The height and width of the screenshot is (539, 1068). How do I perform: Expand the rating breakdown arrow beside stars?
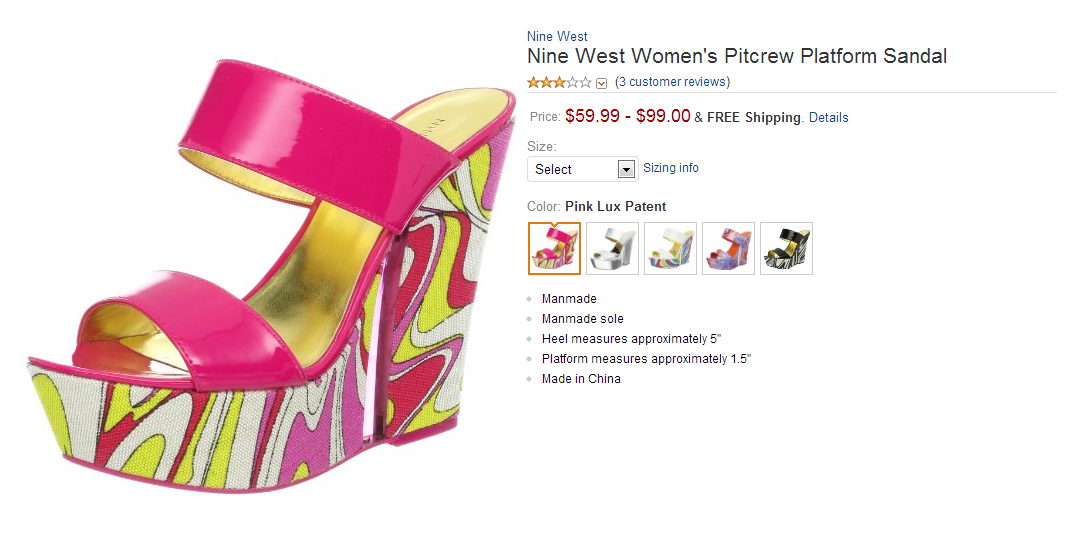[602, 83]
